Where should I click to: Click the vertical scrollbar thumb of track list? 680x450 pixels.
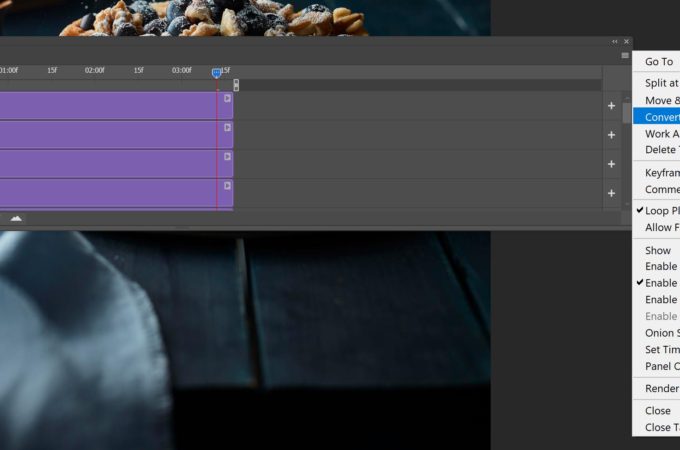tap(627, 113)
